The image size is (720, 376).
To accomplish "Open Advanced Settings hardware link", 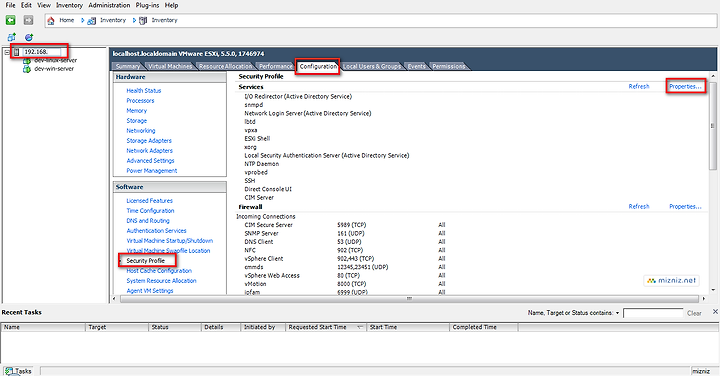I will coord(150,161).
